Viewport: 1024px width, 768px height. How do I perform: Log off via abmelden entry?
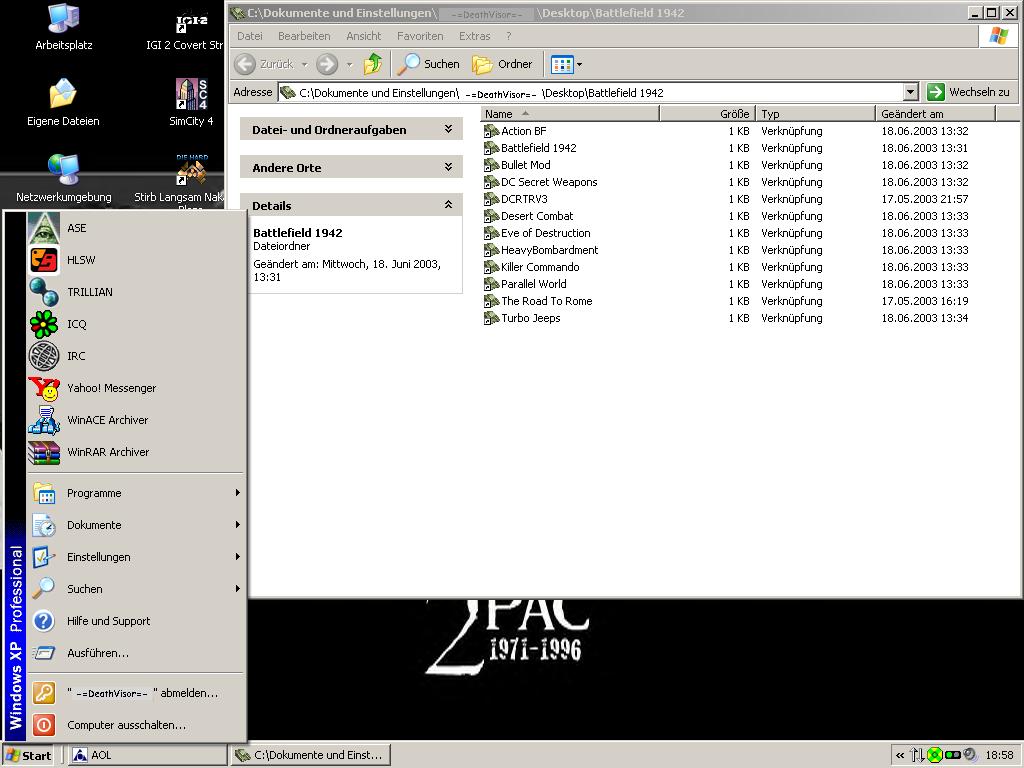pyautogui.click(x=136, y=693)
